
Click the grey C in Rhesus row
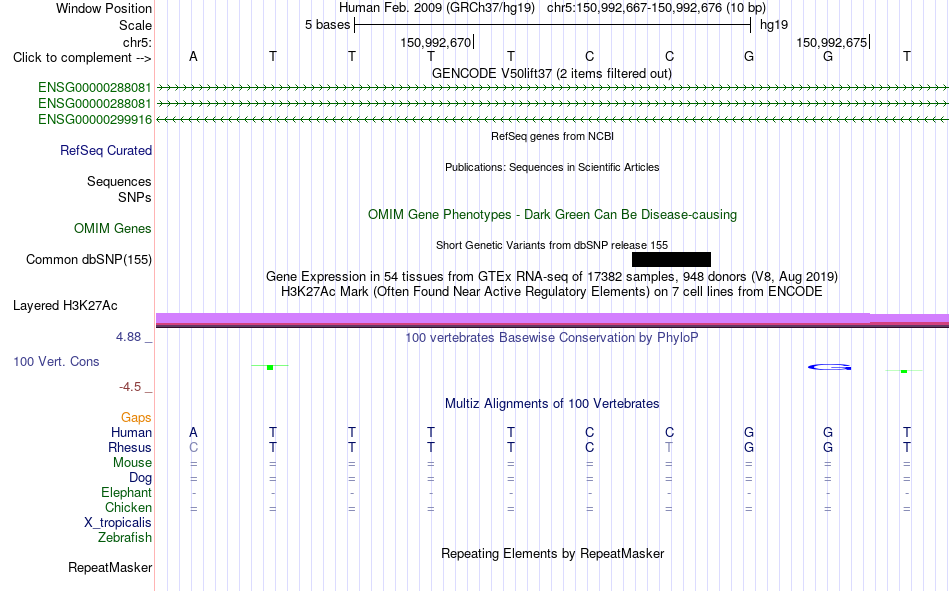pos(193,447)
